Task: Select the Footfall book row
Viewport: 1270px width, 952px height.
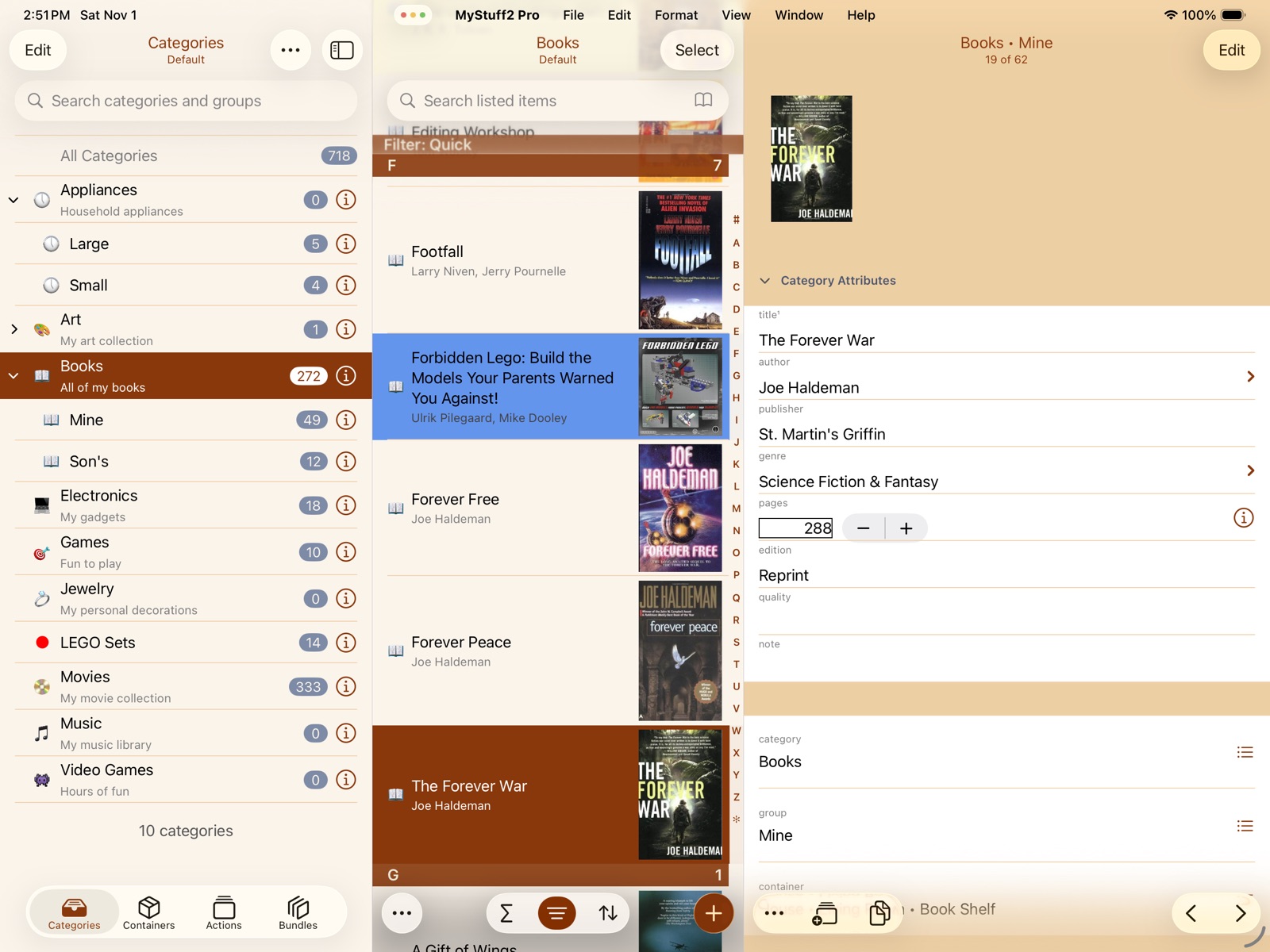Action: pos(550,260)
